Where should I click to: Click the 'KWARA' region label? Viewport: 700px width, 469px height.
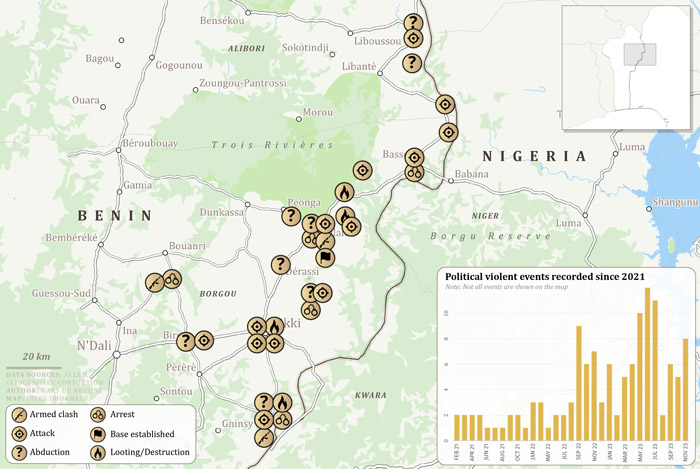pyautogui.click(x=371, y=395)
